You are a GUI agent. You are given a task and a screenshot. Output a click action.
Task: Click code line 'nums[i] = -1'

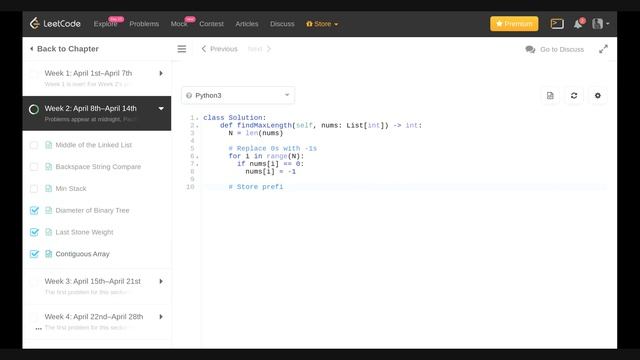pos(271,171)
